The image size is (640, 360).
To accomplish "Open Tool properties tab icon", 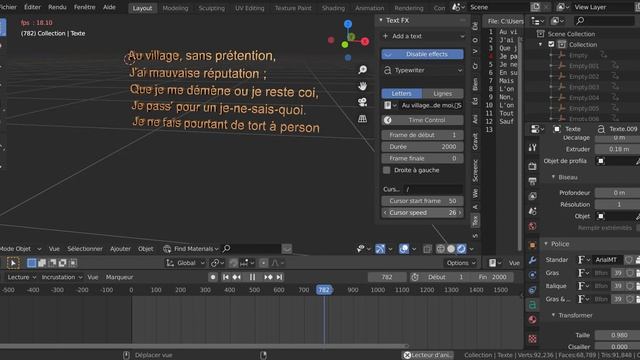I will click(532, 148).
